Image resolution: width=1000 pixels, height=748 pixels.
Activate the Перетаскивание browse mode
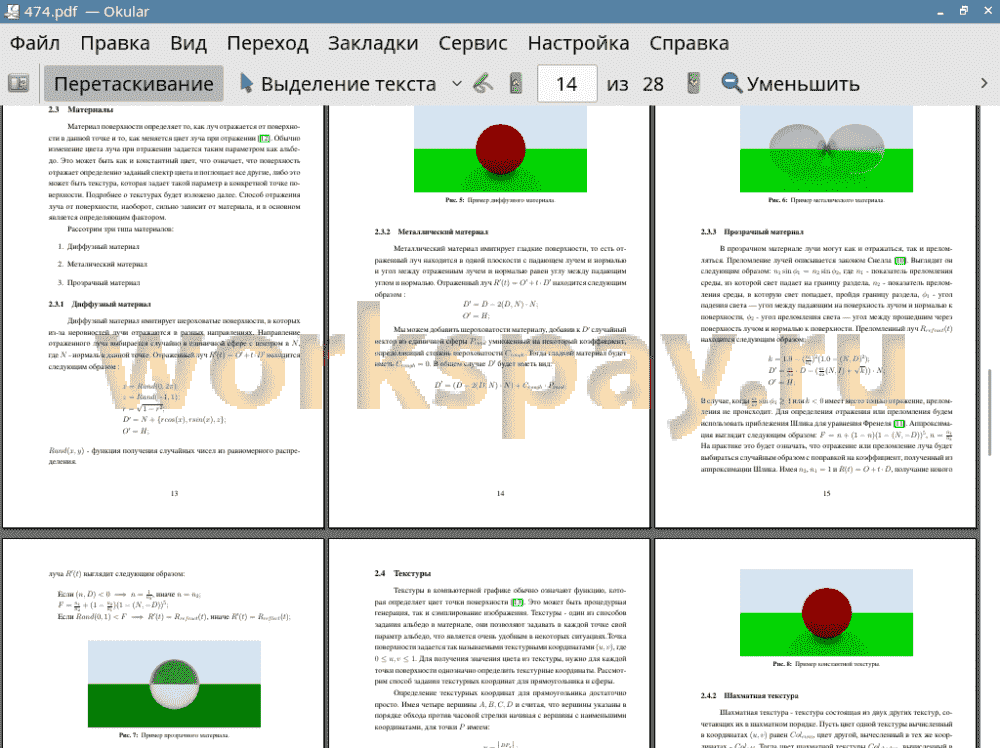(x=134, y=84)
